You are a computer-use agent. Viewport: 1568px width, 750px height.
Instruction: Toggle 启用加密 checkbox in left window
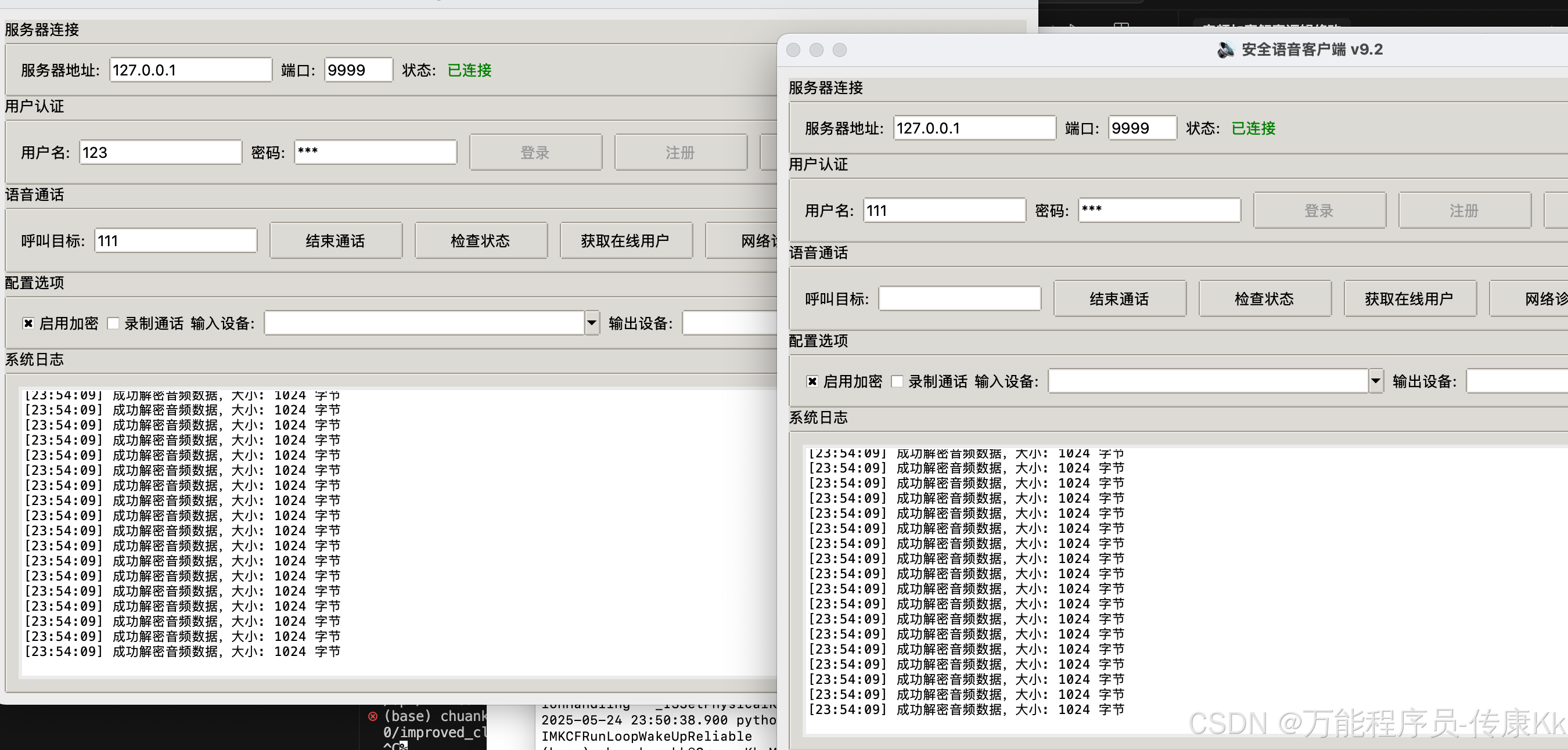(28, 323)
